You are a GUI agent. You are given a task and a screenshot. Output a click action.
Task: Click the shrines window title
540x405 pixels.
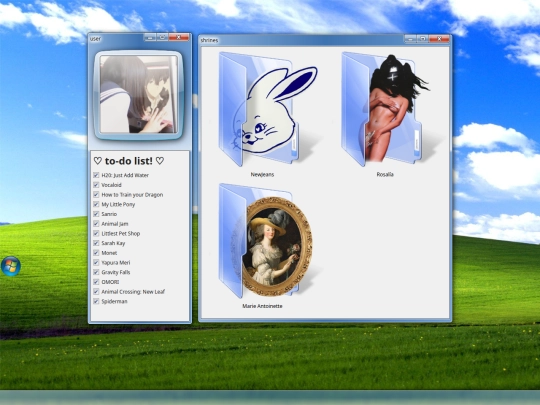pos(209,40)
